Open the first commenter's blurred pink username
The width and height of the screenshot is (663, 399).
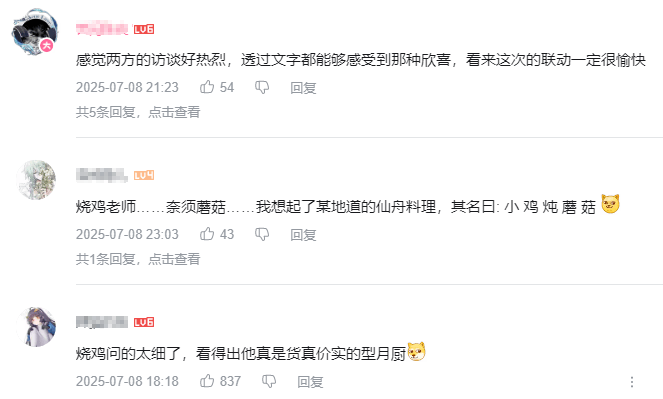[102, 29]
